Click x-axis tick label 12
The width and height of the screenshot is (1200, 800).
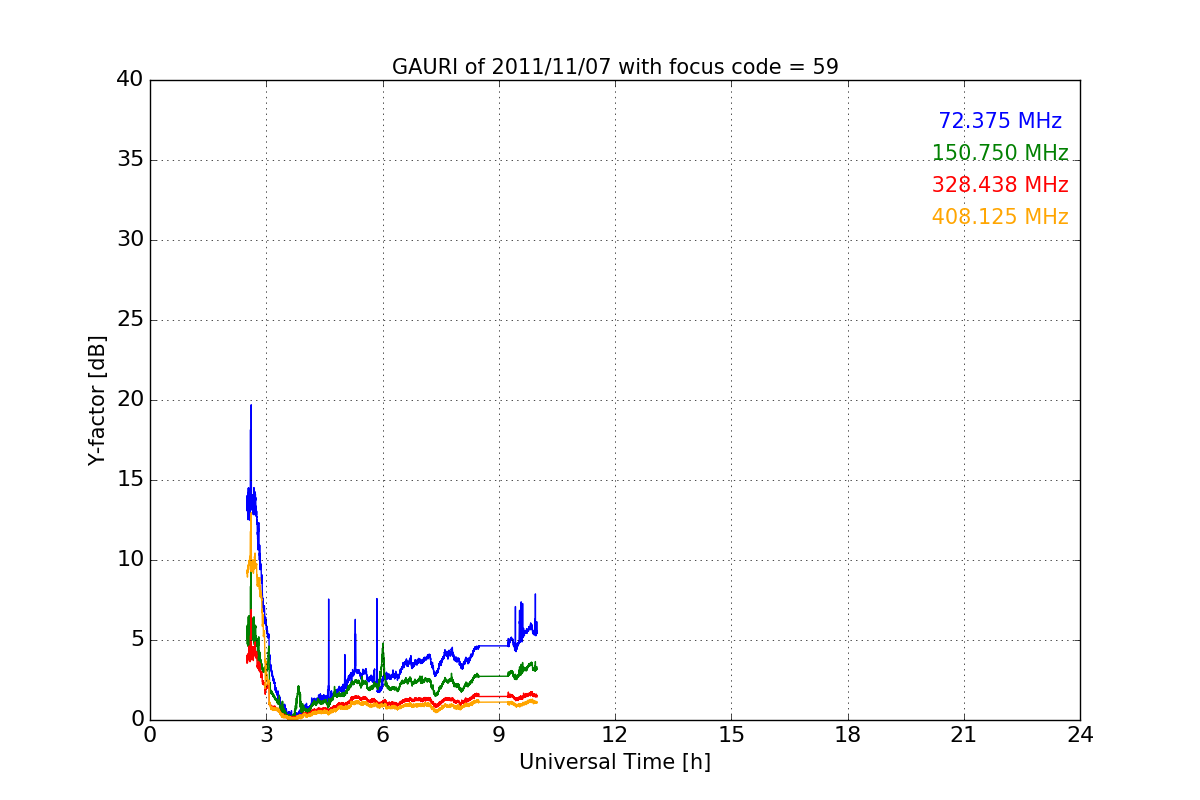click(615, 734)
